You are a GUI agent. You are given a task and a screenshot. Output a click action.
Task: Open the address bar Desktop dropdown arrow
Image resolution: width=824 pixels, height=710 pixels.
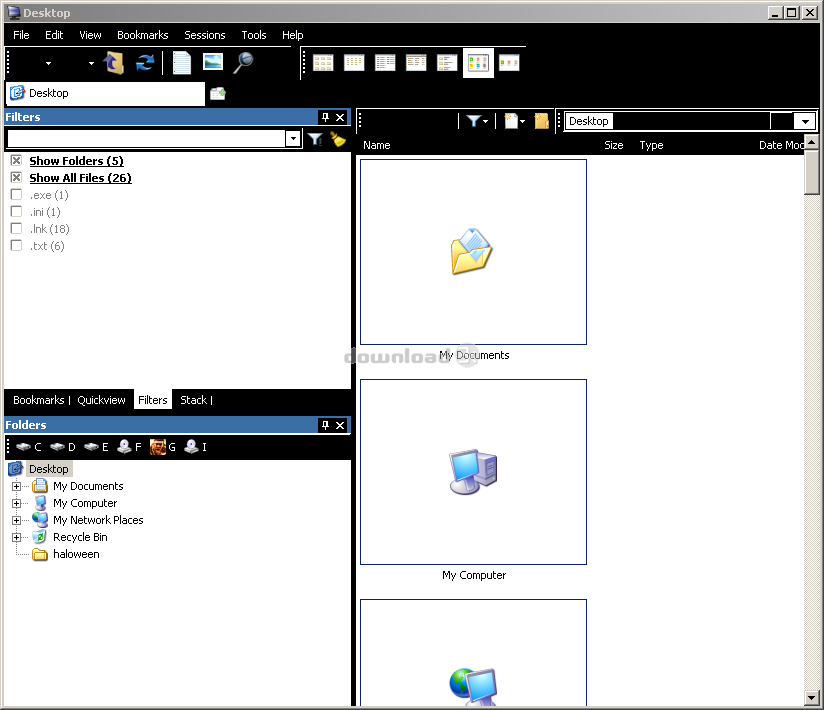[805, 121]
